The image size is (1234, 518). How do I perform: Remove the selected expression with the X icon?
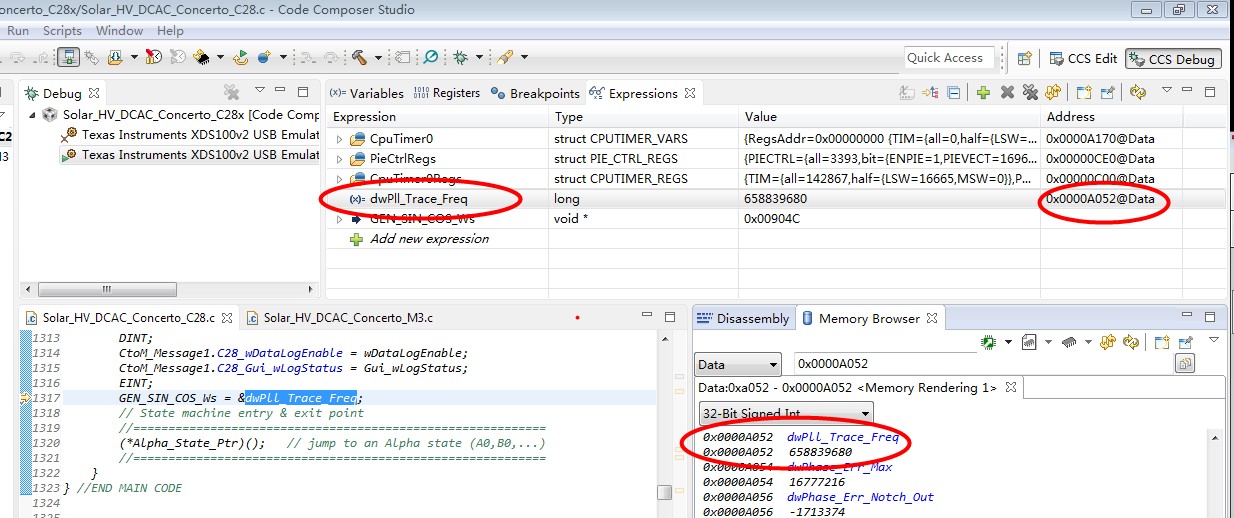point(1007,92)
